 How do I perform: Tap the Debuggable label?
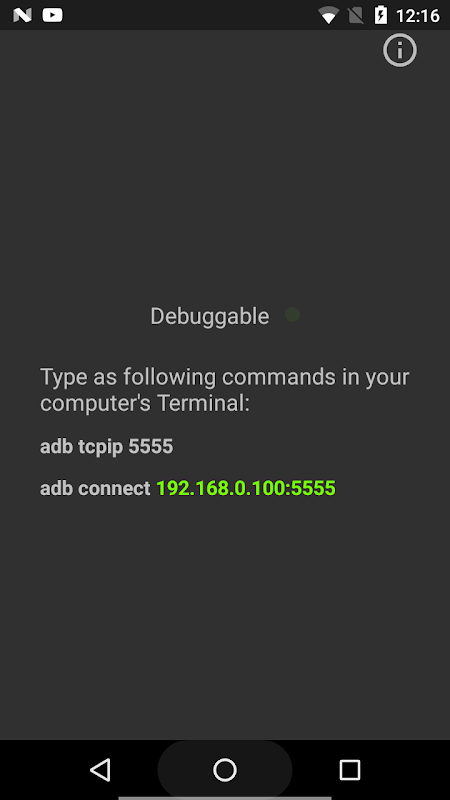[x=210, y=316]
